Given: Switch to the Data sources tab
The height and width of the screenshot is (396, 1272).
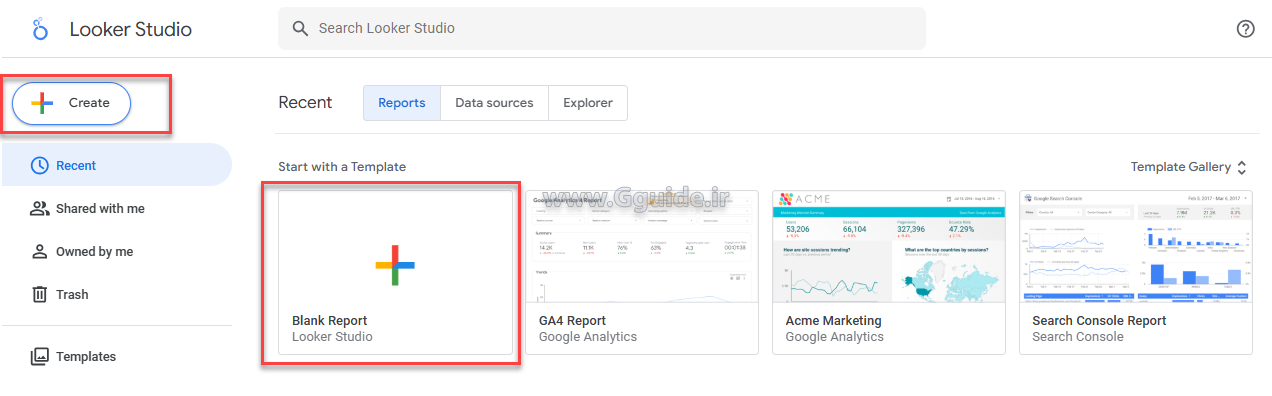Looking at the screenshot, I should click(x=494, y=103).
